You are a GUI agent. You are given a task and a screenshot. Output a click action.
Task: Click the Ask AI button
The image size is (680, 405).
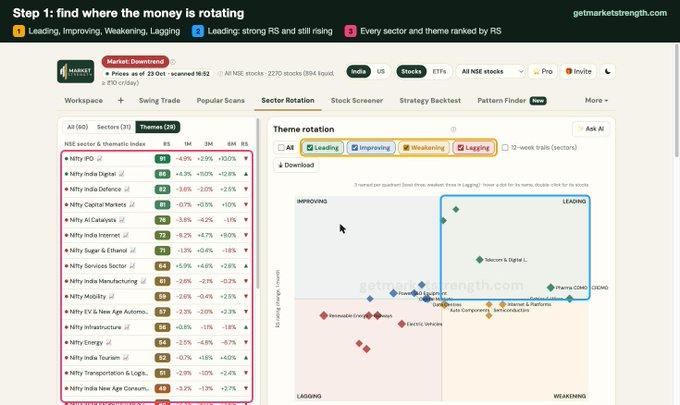click(591, 129)
